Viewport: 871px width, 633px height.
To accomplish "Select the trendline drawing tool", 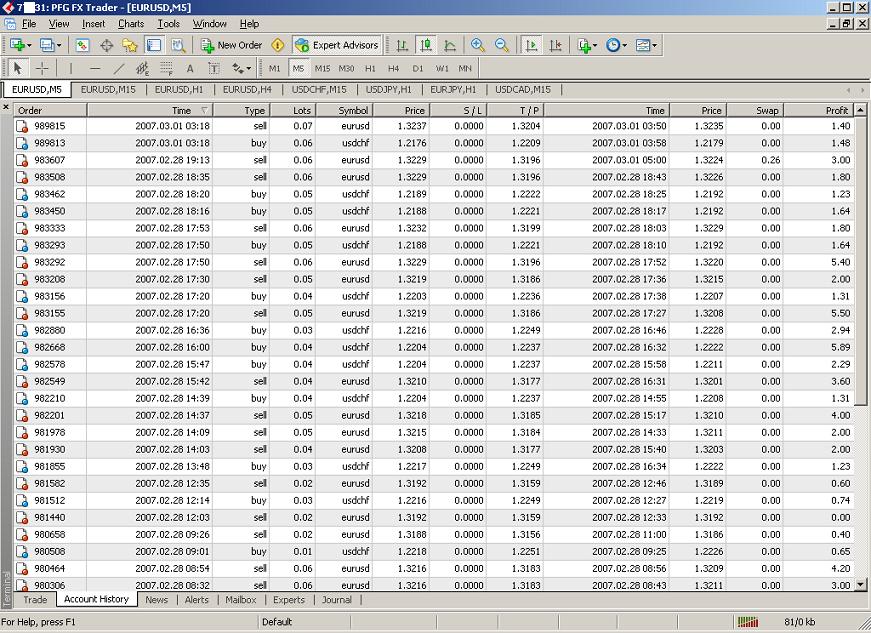I will pyautogui.click(x=118, y=68).
